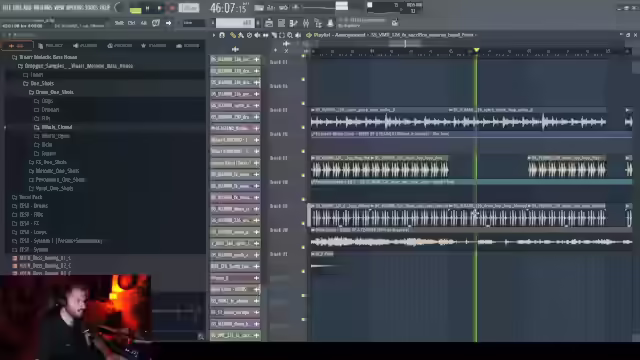
Task: Open the OPTIONS menu
Action: [74, 8]
